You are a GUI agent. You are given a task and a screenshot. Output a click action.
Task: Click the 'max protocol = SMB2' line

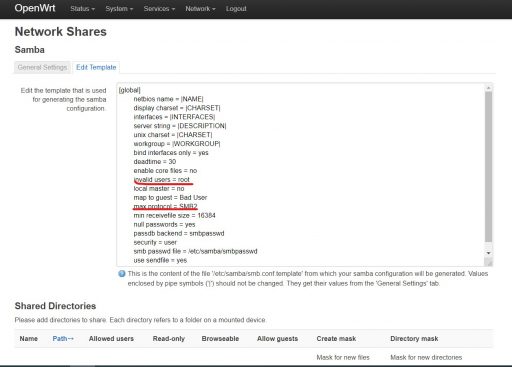pos(165,206)
